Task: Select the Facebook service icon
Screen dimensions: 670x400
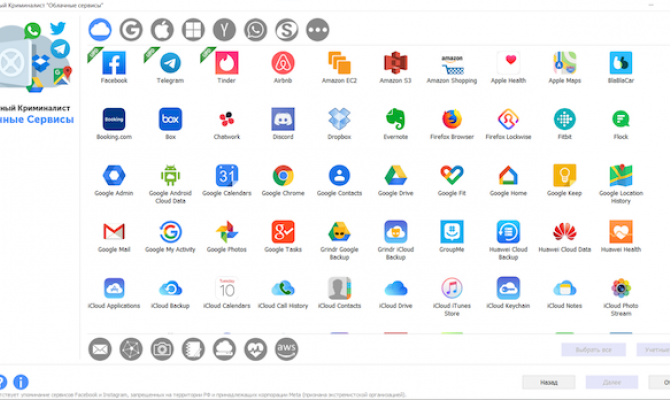Action: tap(114, 63)
